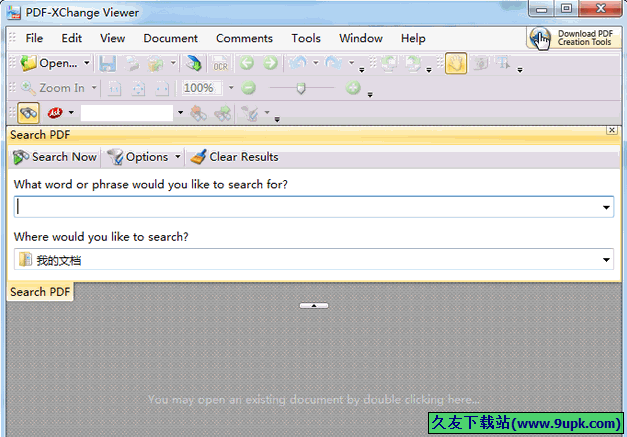627x437 pixels.
Task: Click the Fit Page icon
Action: pos(138,88)
